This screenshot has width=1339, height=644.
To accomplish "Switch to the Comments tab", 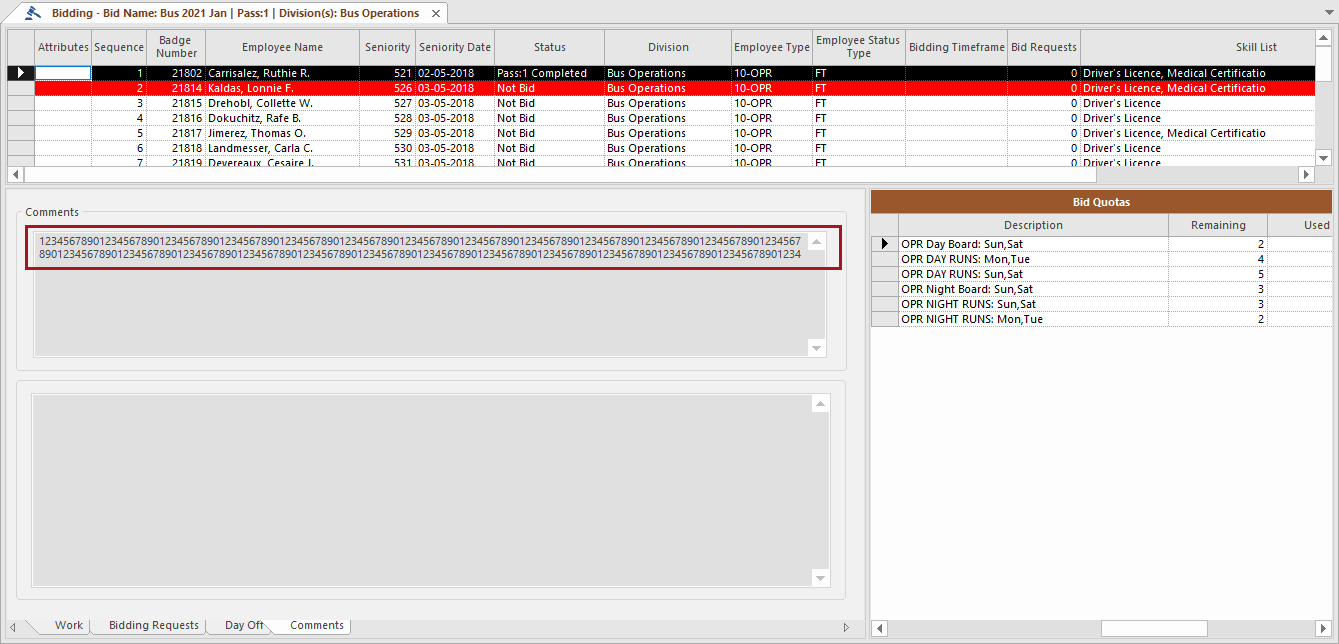I will [315, 625].
